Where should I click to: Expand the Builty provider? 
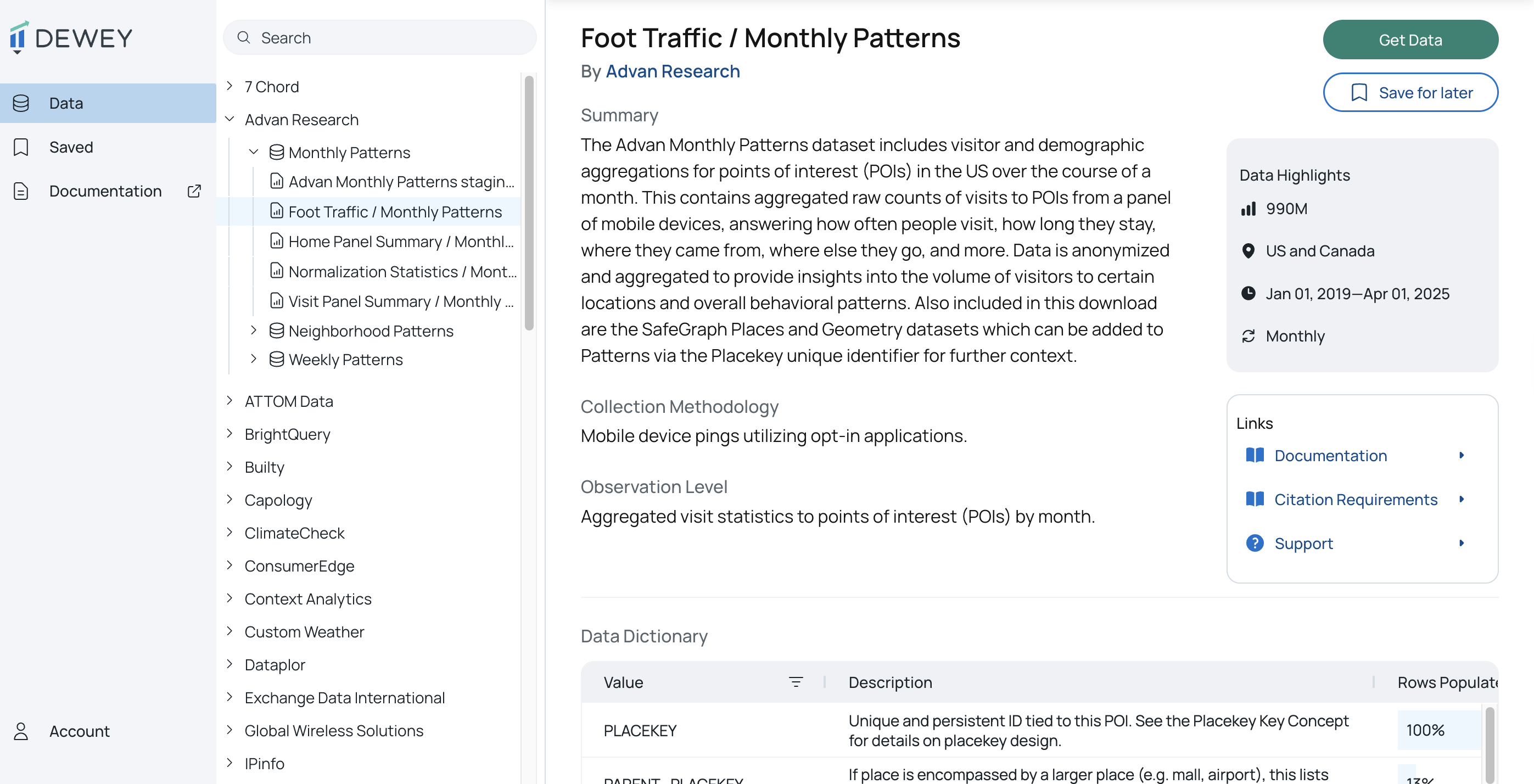point(230,466)
